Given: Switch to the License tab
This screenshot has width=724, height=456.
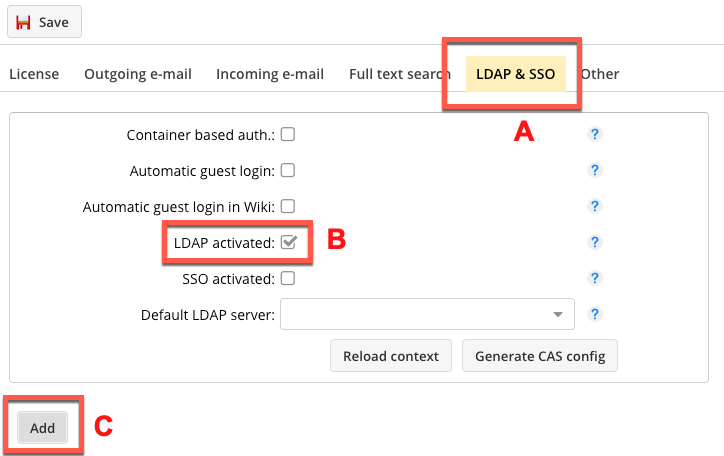Looking at the screenshot, I should [34, 74].
